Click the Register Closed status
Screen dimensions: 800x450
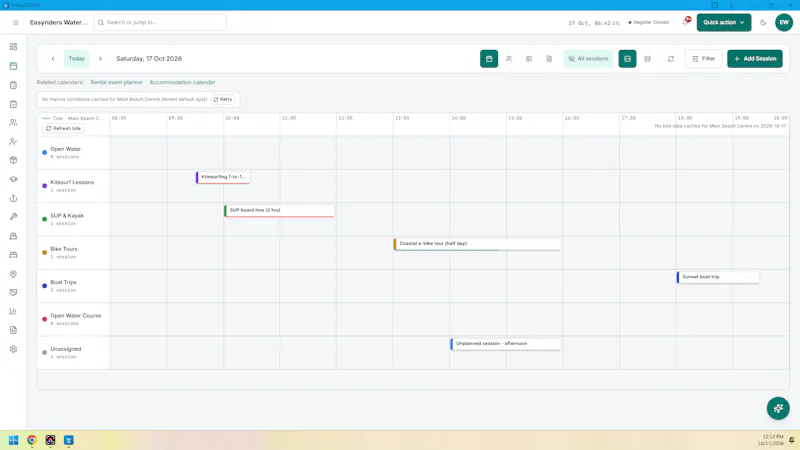click(648, 22)
